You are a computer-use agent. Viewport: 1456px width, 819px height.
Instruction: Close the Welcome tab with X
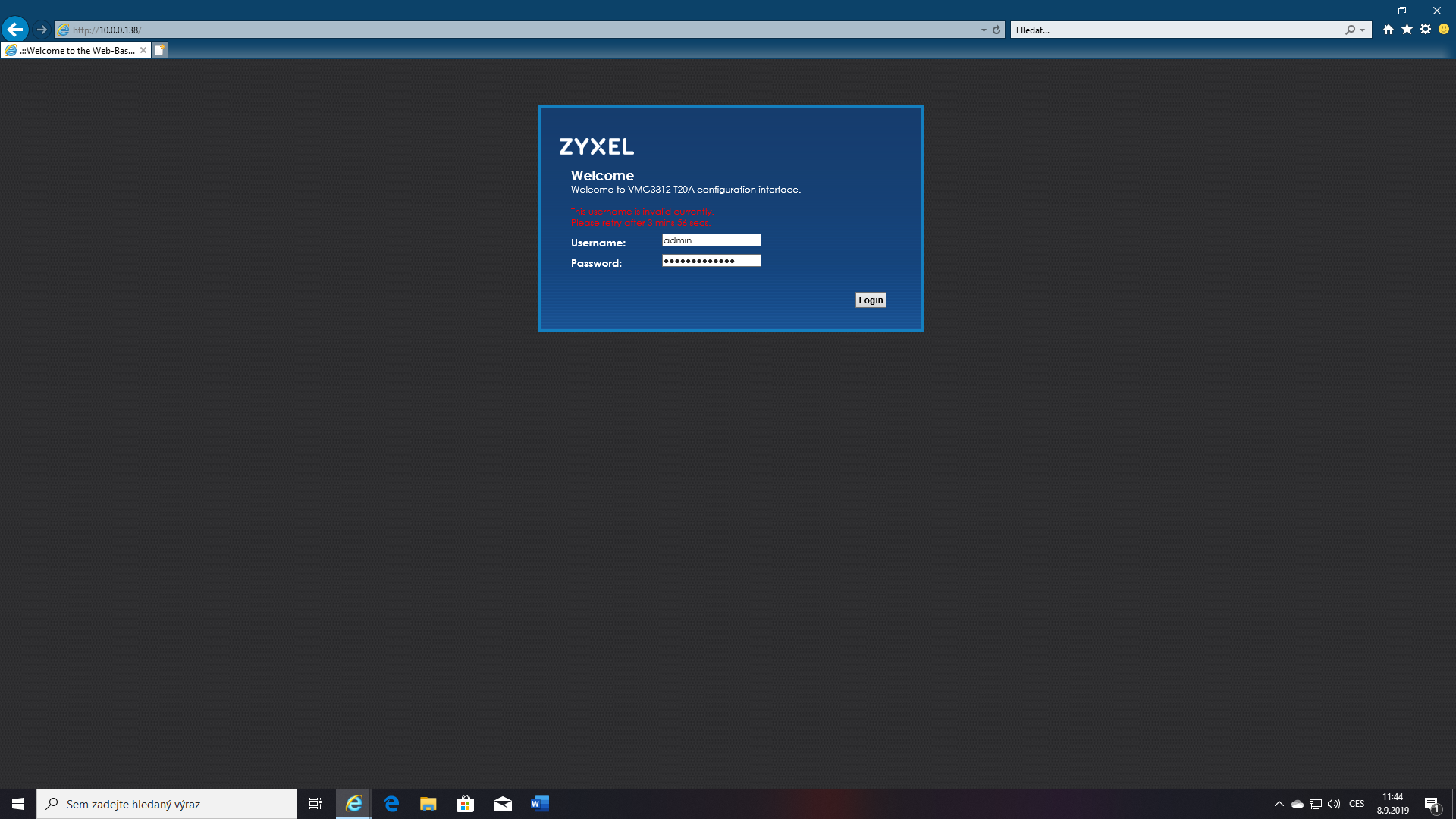(x=143, y=50)
